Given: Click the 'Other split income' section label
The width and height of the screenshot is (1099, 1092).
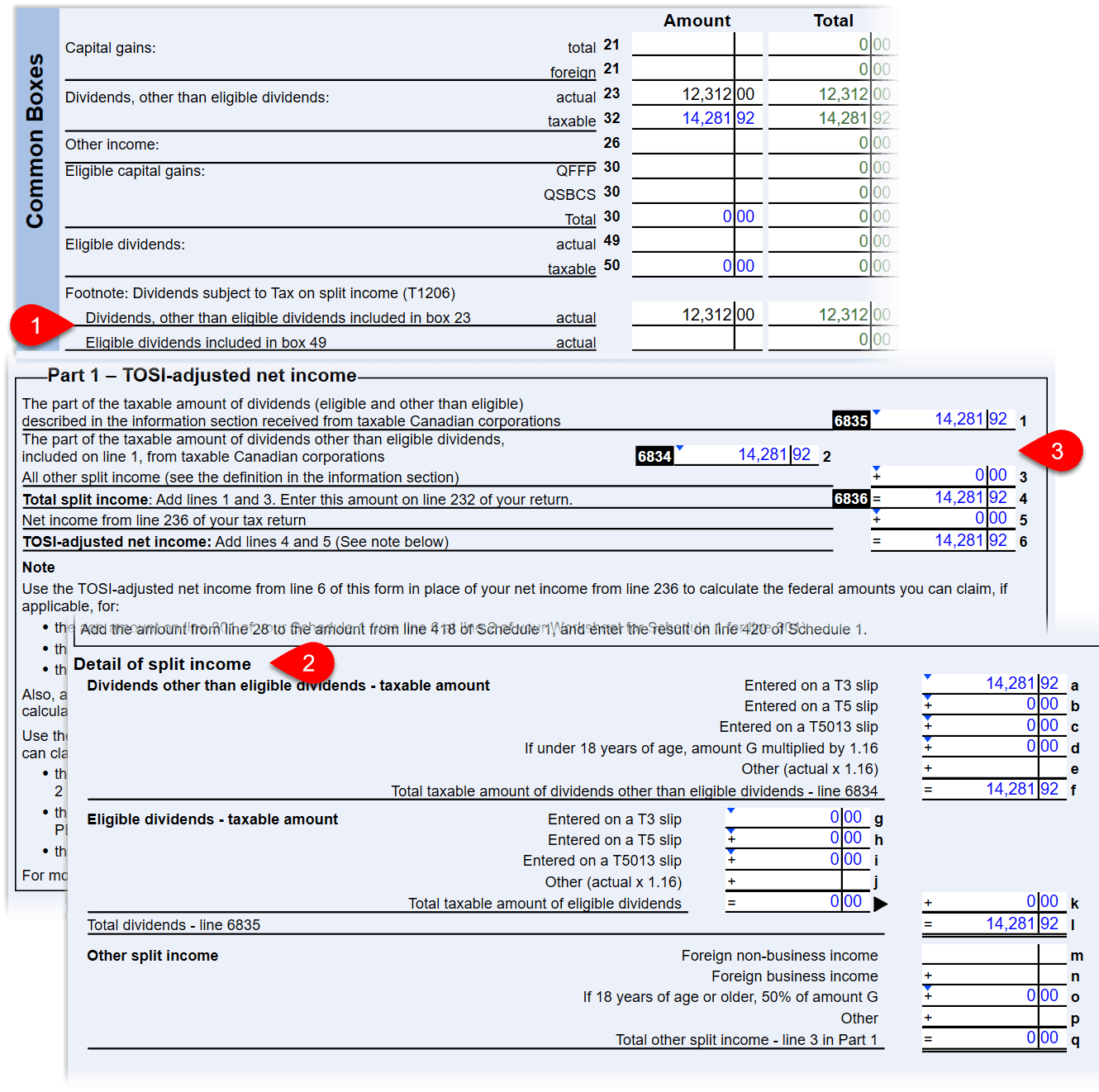Looking at the screenshot, I should pyautogui.click(x=153, y=956).
